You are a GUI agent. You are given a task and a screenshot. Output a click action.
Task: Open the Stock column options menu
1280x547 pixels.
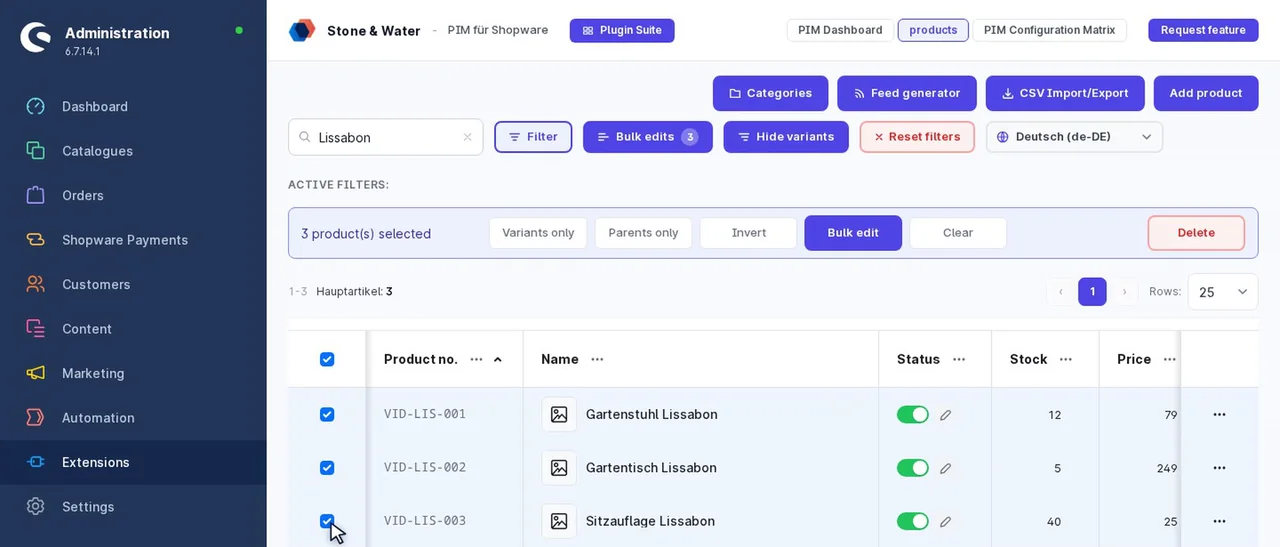1066,359
